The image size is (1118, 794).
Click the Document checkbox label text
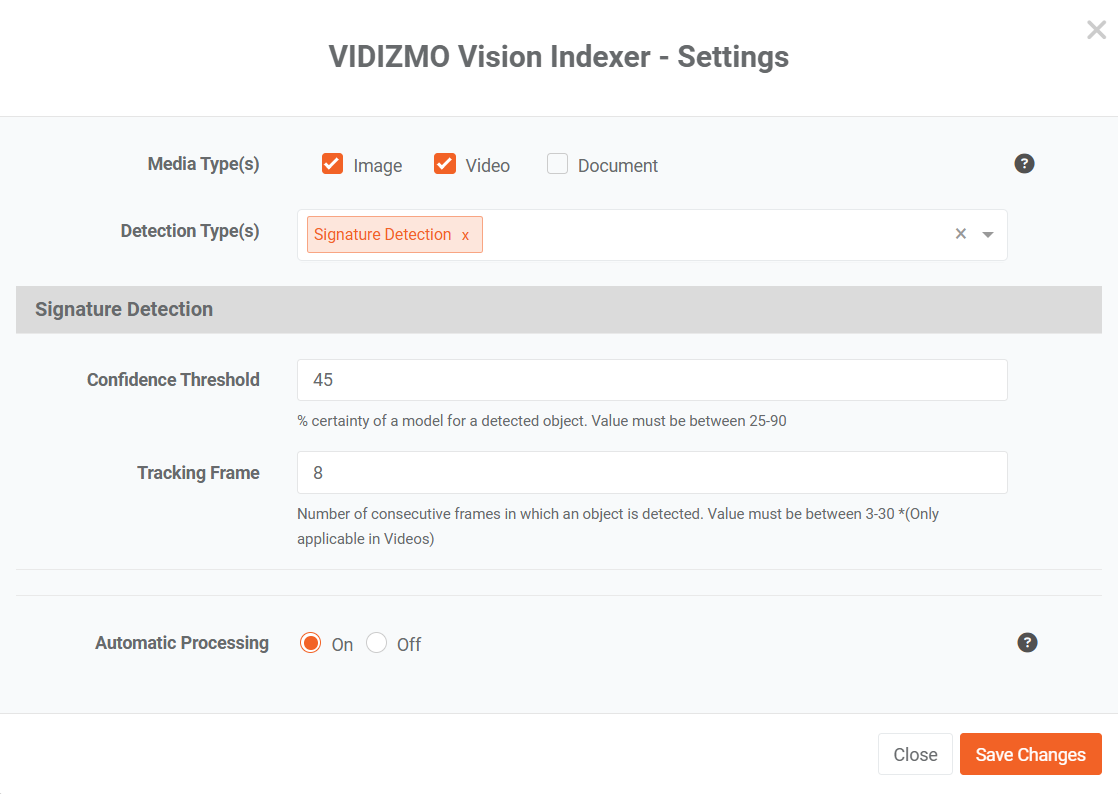tap(617, 166)
